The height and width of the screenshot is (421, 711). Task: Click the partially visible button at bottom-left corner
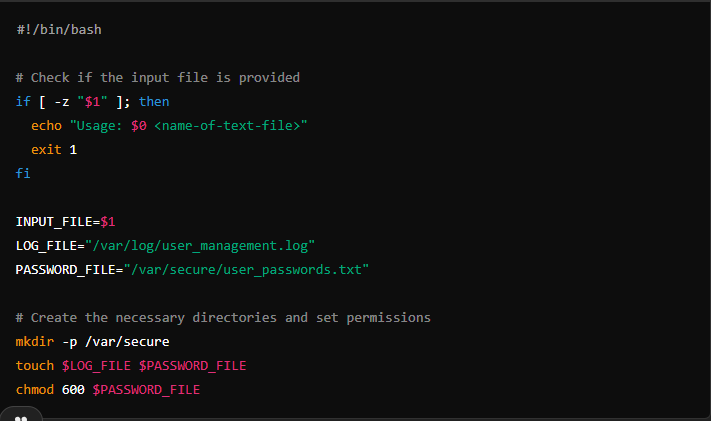click(x=20, y=415)
